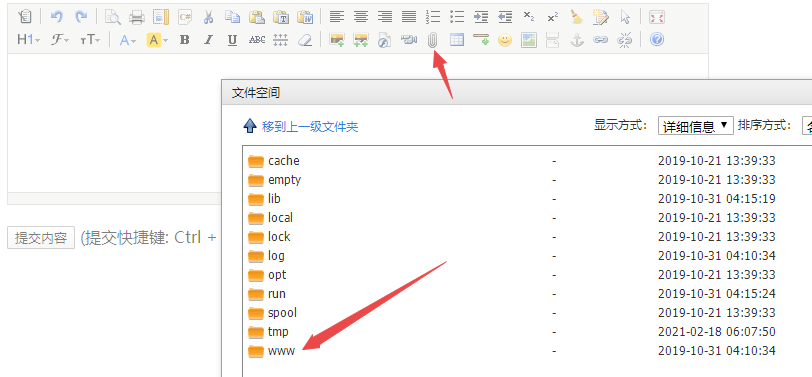Open the batch image upload tool

click(361, 40)
